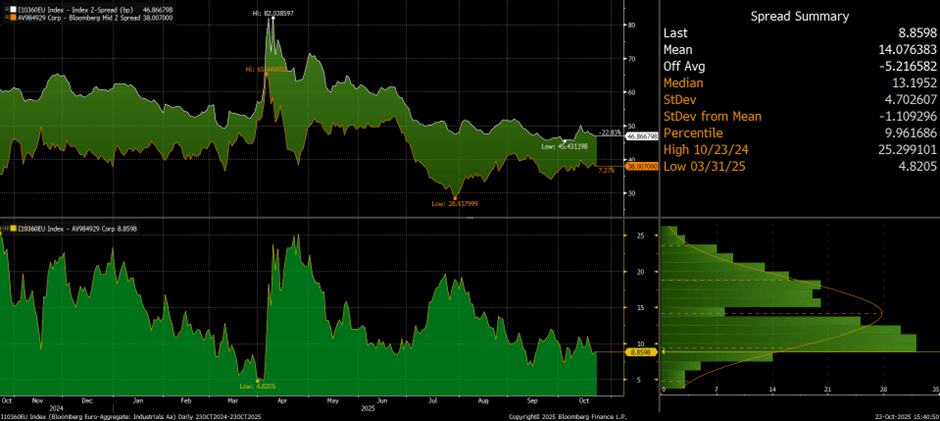This screenshot has width=940, height=421.
Task: Click the Low: 45.431198 marker on index line
Action: click(x=564, y=146)
